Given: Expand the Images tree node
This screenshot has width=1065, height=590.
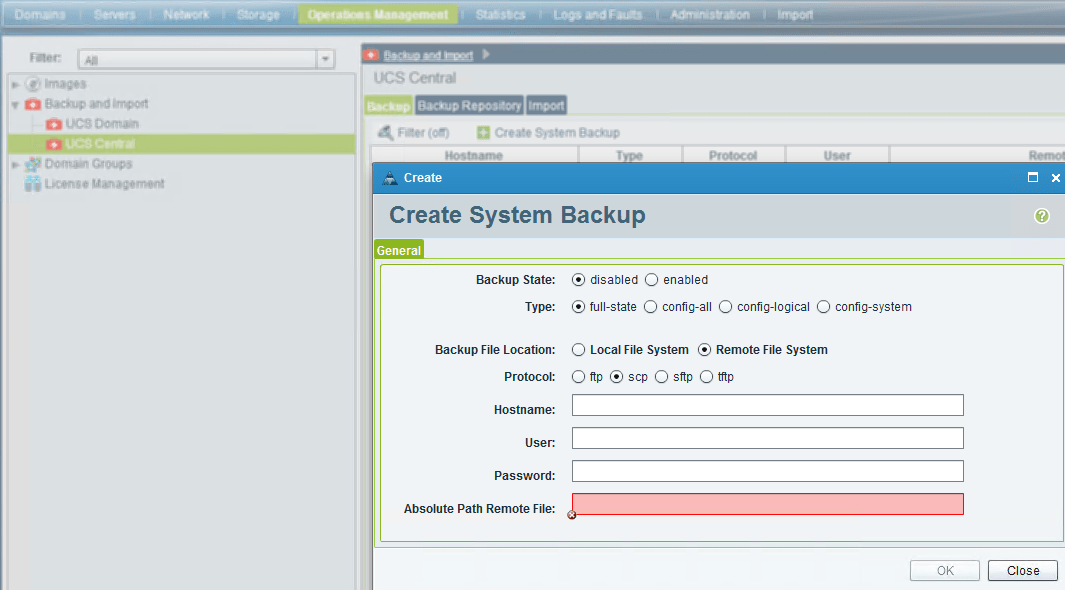Looking at the screenshot, I should pos(15,85).
